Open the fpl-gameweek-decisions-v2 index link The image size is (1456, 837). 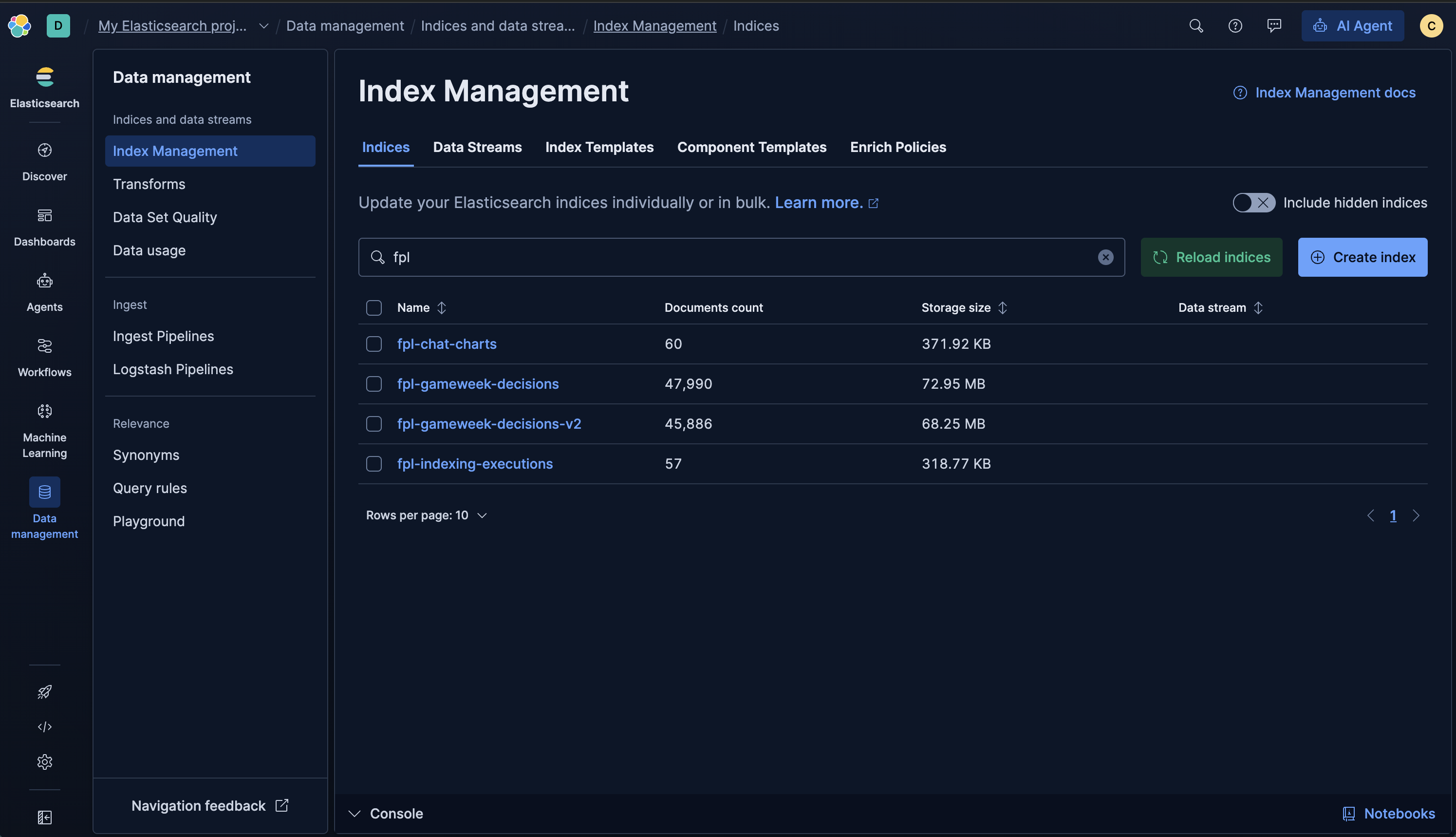[489, 424]
